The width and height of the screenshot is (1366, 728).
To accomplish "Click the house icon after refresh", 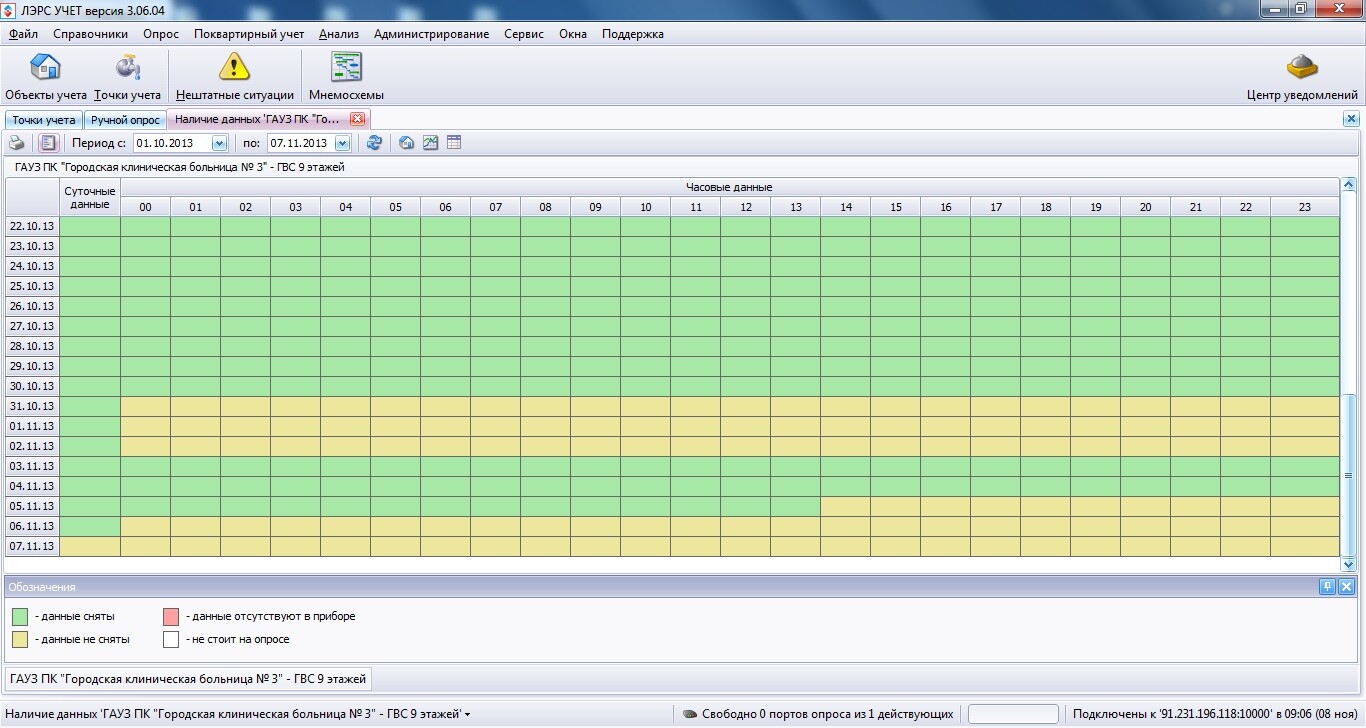I will click(x=406, y=143).
